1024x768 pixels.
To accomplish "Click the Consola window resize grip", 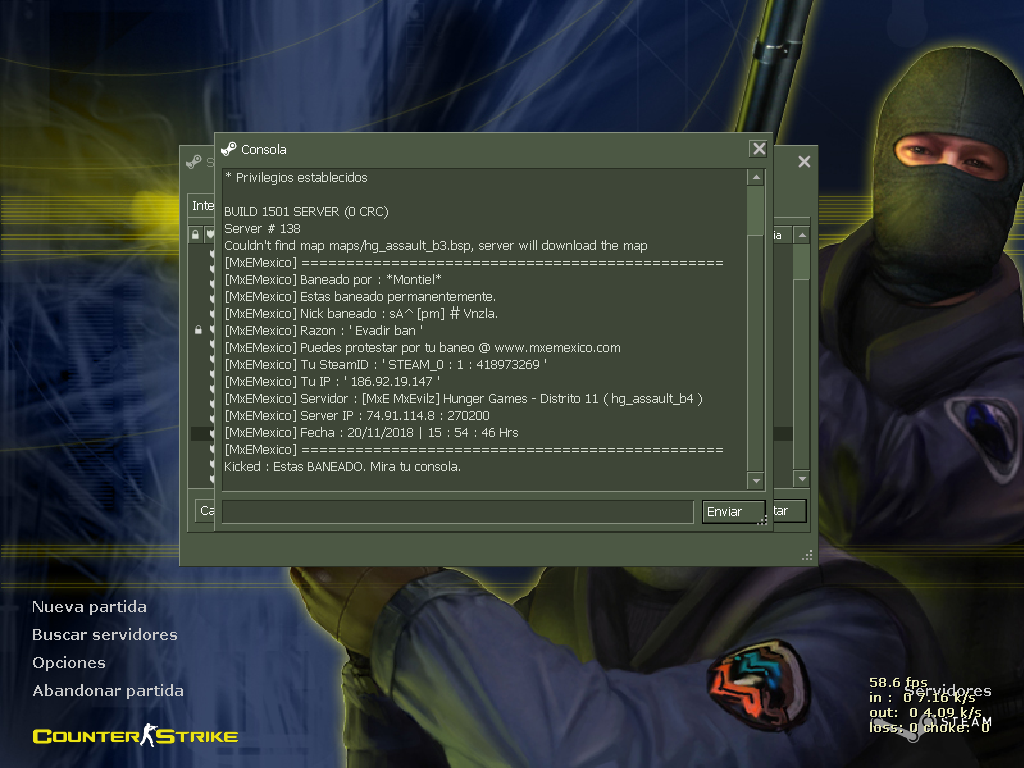I will point(761,520).
